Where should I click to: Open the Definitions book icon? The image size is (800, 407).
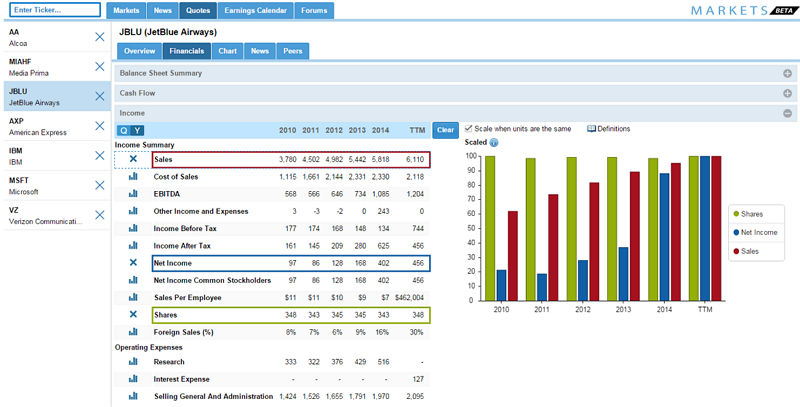tap(591, 129)
